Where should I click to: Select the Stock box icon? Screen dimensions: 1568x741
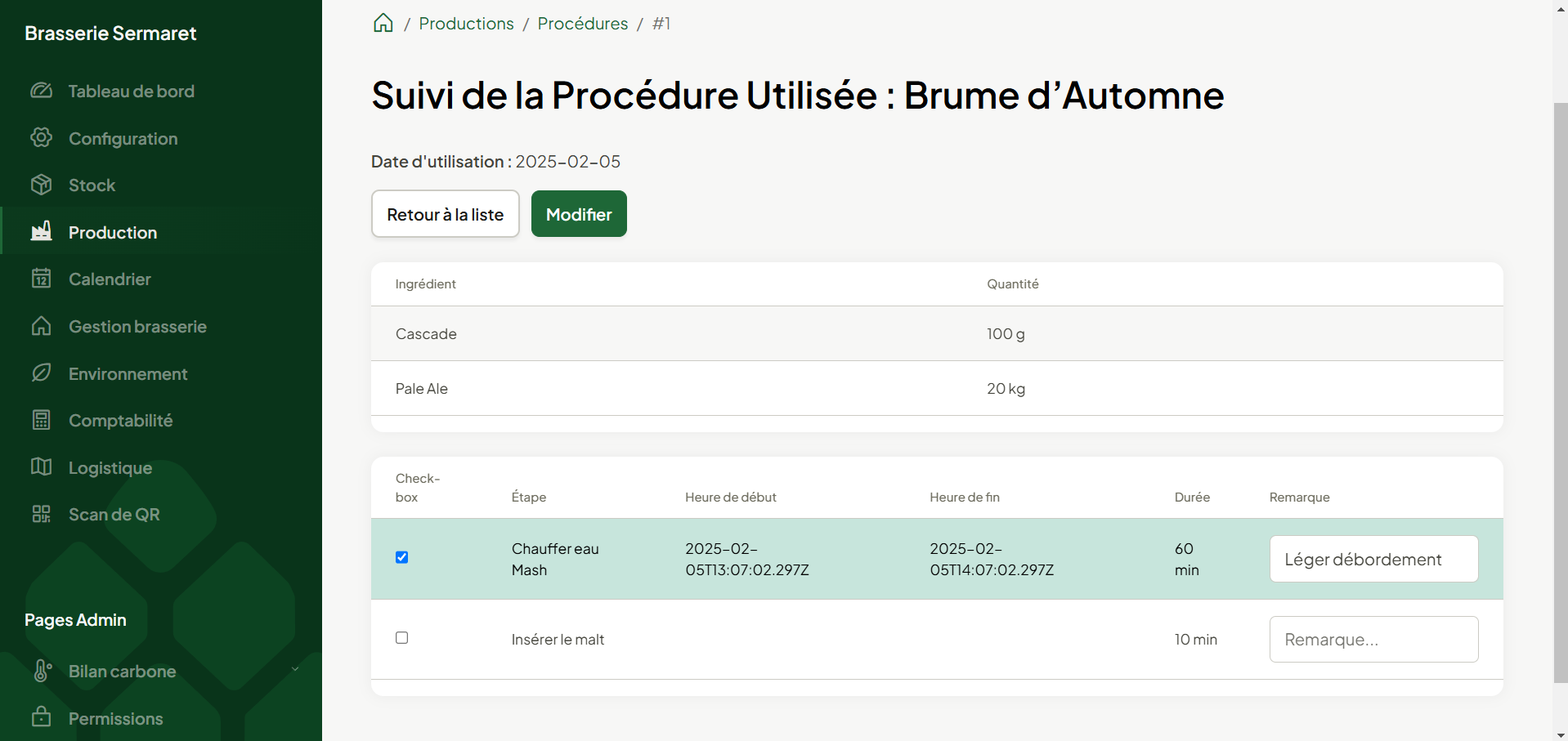(x=42, y=185)
